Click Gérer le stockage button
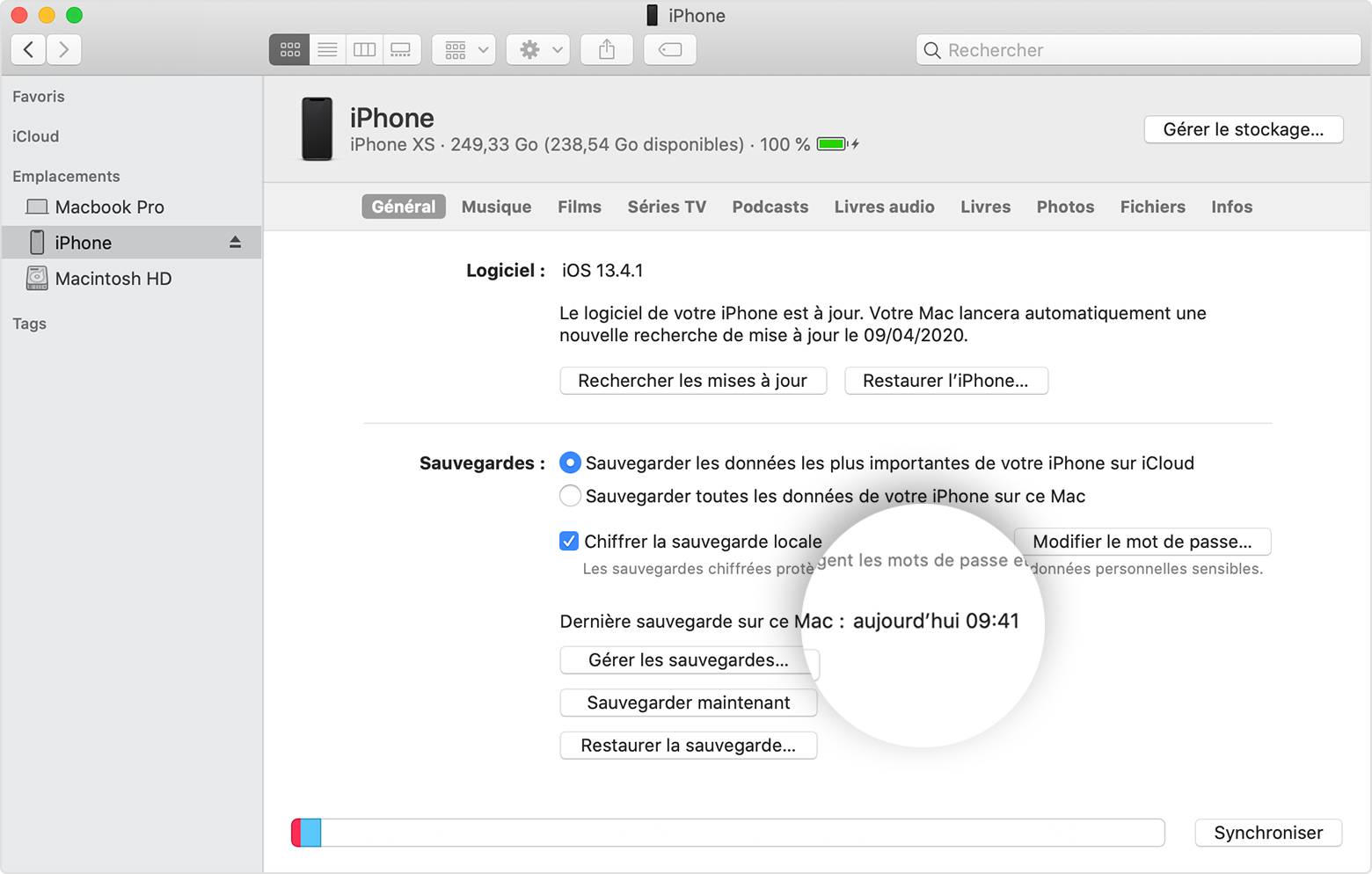The width and height of the screenshot is (1372, 874). tap(1243, 129)
